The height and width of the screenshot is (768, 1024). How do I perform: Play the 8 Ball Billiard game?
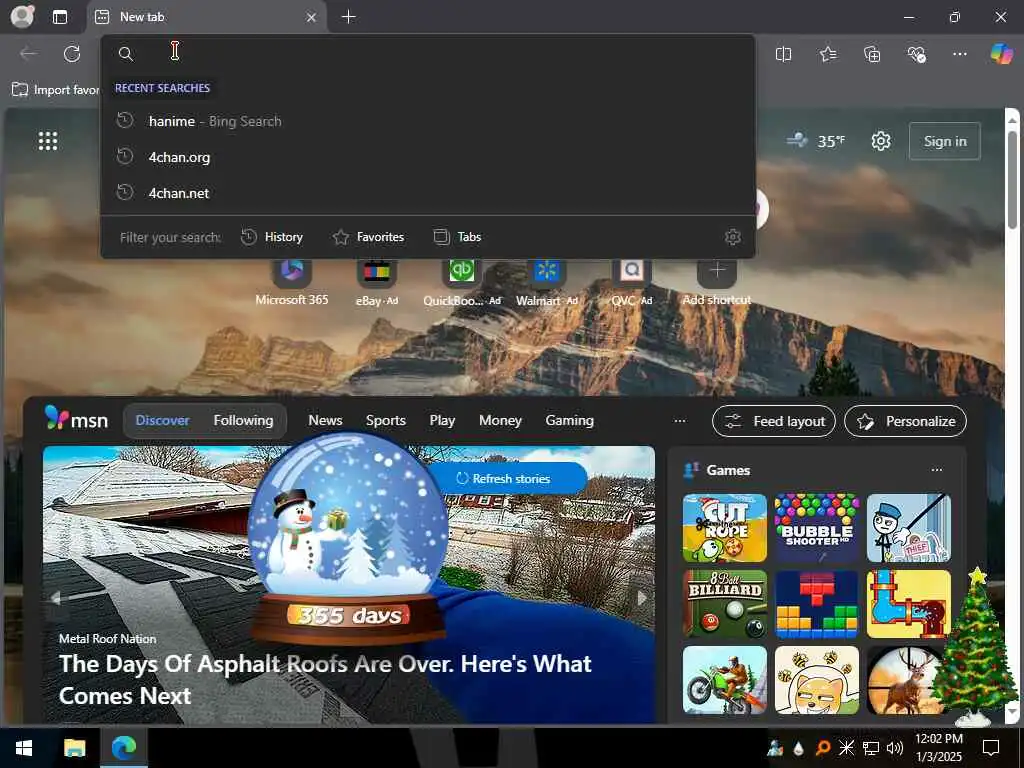tap(725, 604)
